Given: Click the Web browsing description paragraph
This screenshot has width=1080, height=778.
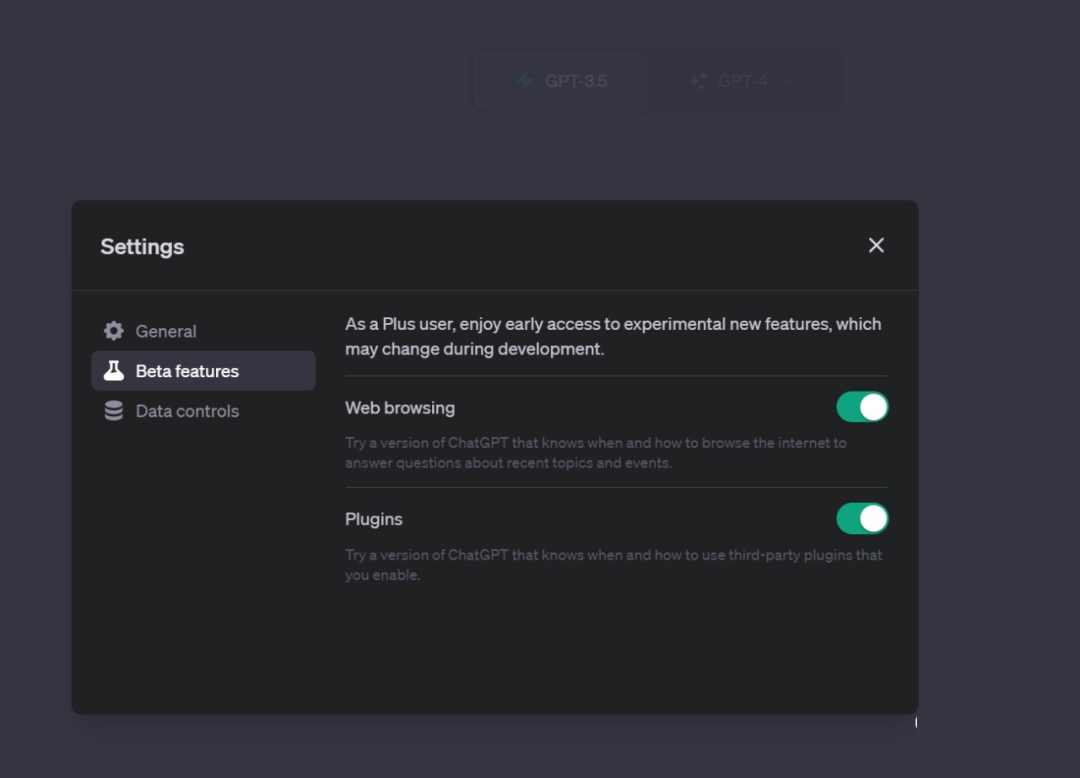Looking at the screenshot, I should (x=596, y=452).
